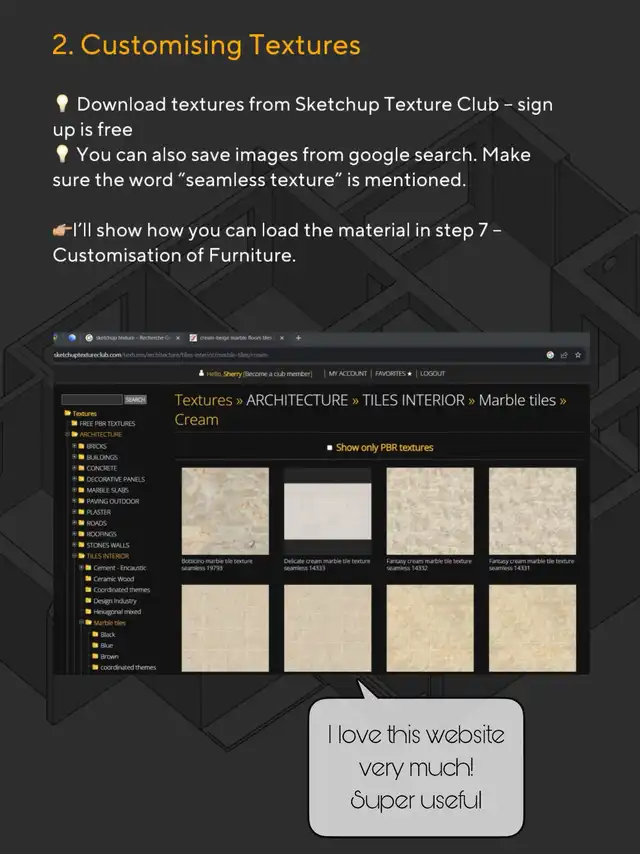Open FAVORITES in the top menu
The image size is (640, 854).
(x=393, y=373)
